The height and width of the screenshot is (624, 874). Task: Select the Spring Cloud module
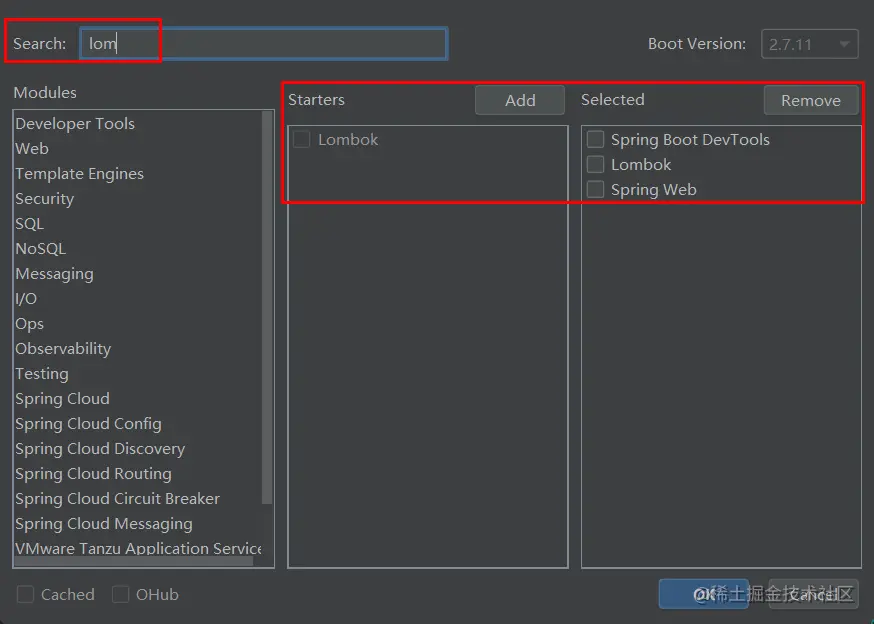point(62,399)
